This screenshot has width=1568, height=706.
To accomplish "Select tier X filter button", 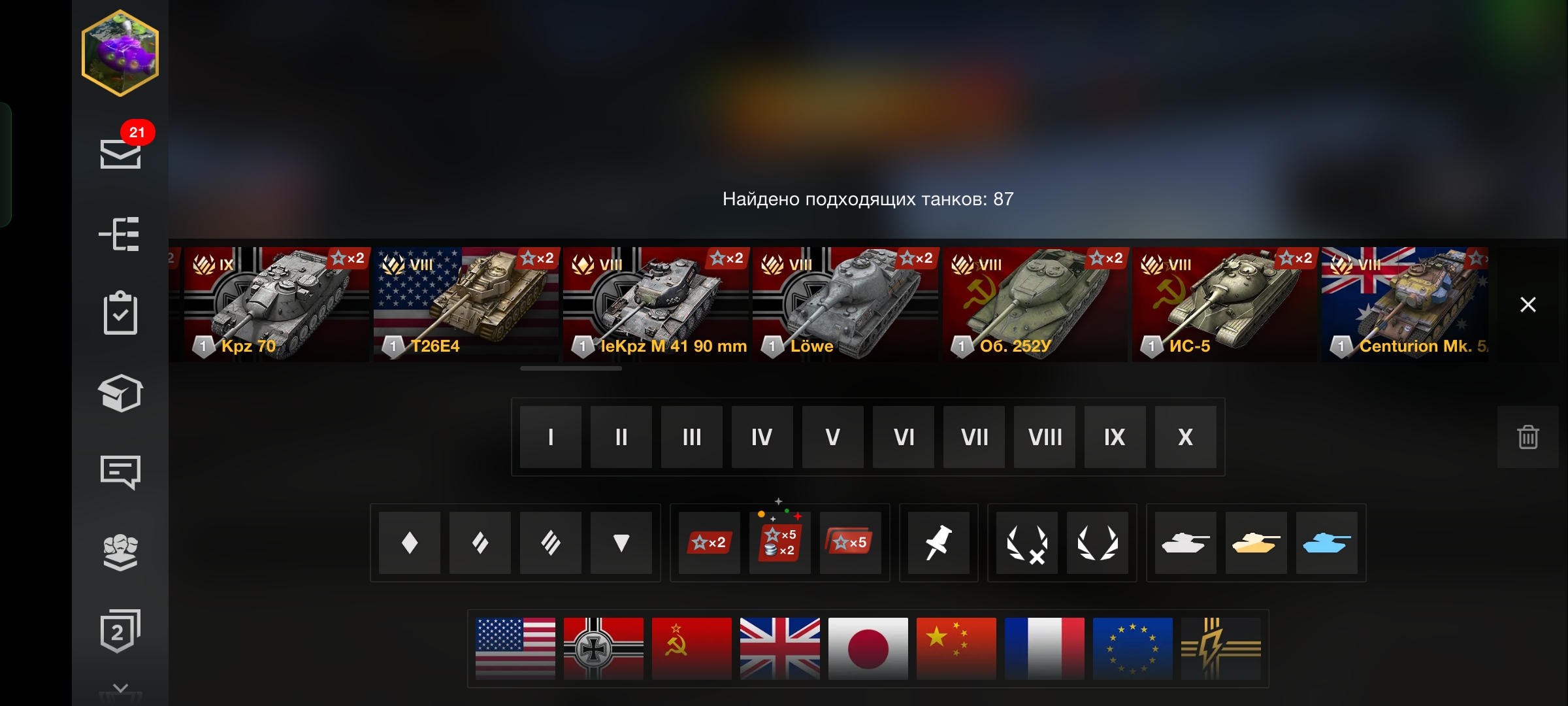I will tap(1185, 437).
